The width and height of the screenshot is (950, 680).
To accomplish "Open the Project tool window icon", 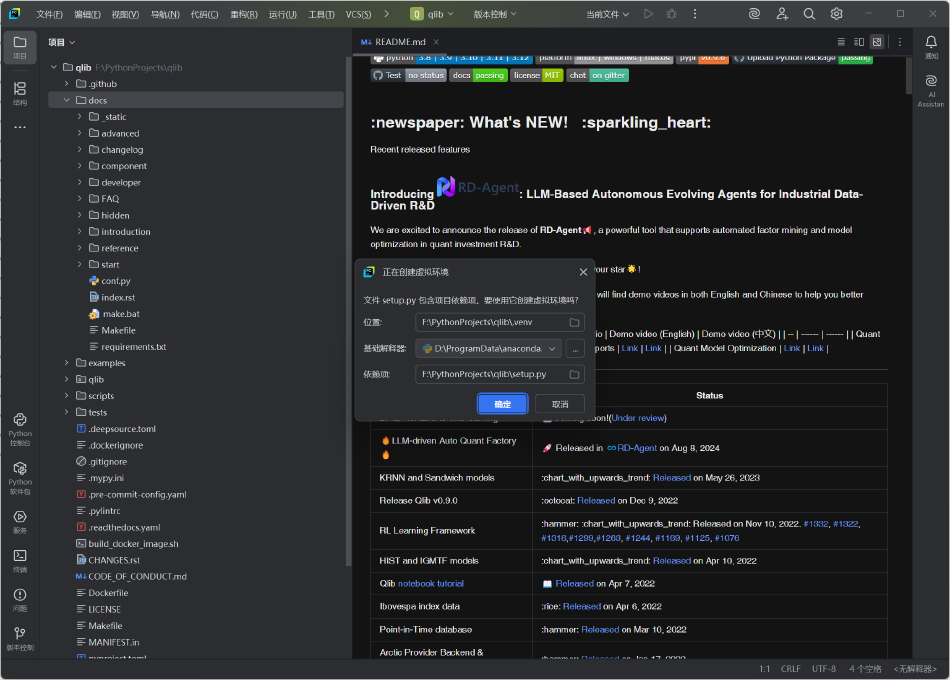I will pyautogui.click(x=20, y=47).
